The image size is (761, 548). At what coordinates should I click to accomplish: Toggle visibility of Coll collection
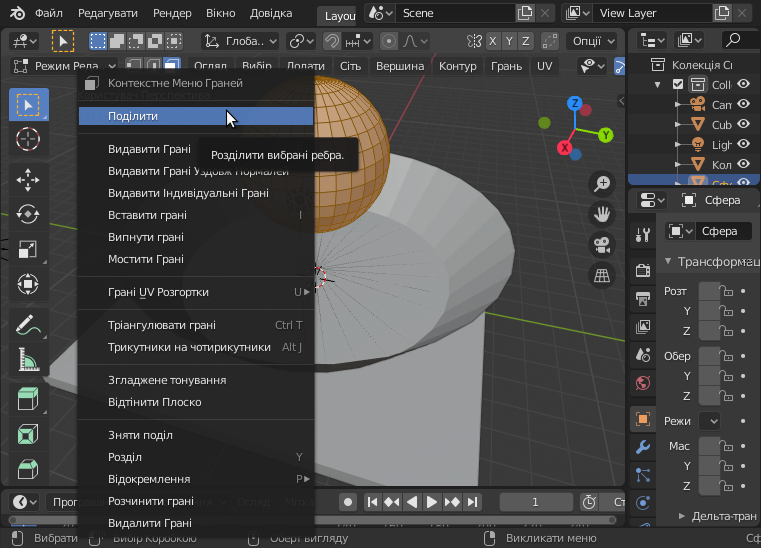[744, 84]
